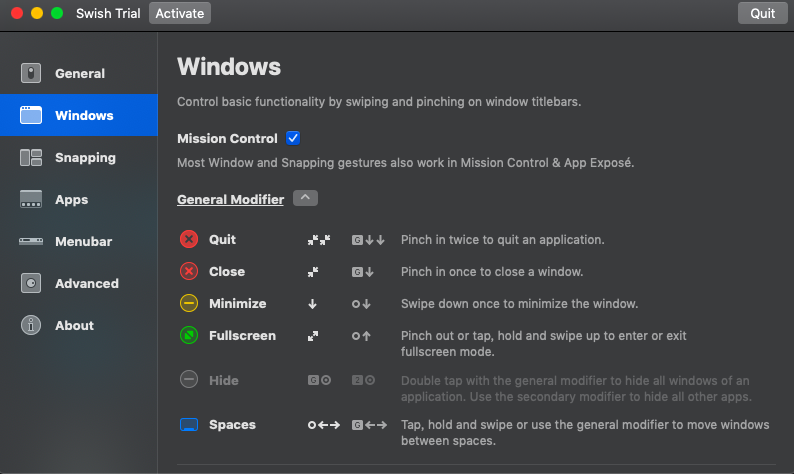Click the gray Hide gesture icon
Viewport: 794px width, 474px height.
(x=189, y=380)
